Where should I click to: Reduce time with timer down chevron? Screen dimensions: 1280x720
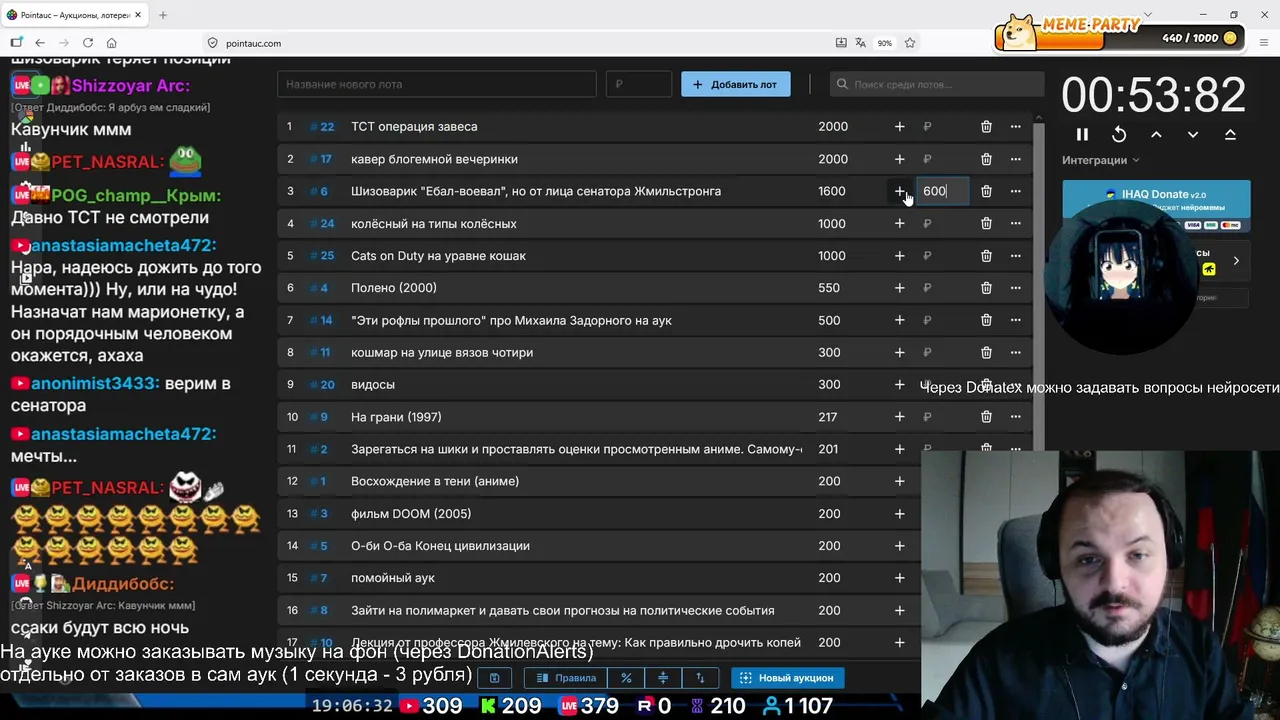click(x=1193, y=134)
